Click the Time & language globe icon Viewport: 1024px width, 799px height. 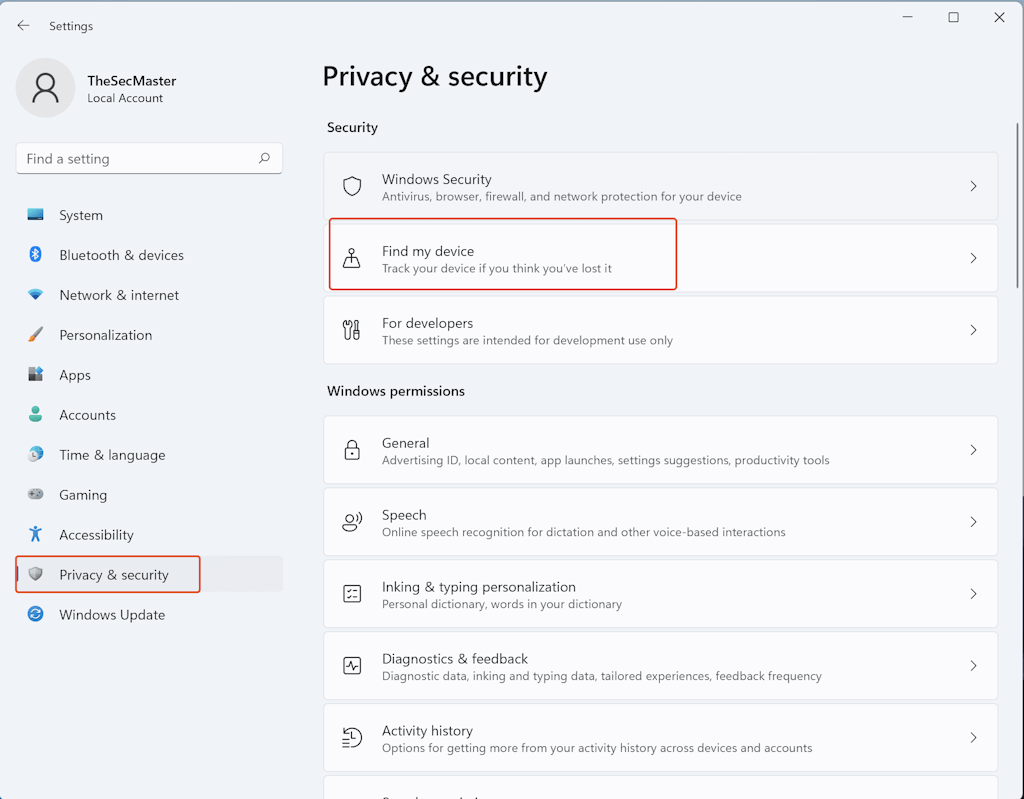pos(35,454)
